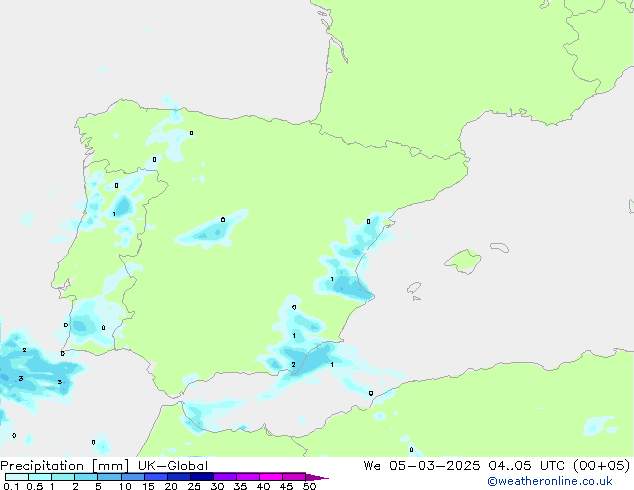Click the "0.1" legend value
The height and width of the screenshot is (490, 634).
coord(11,486)
